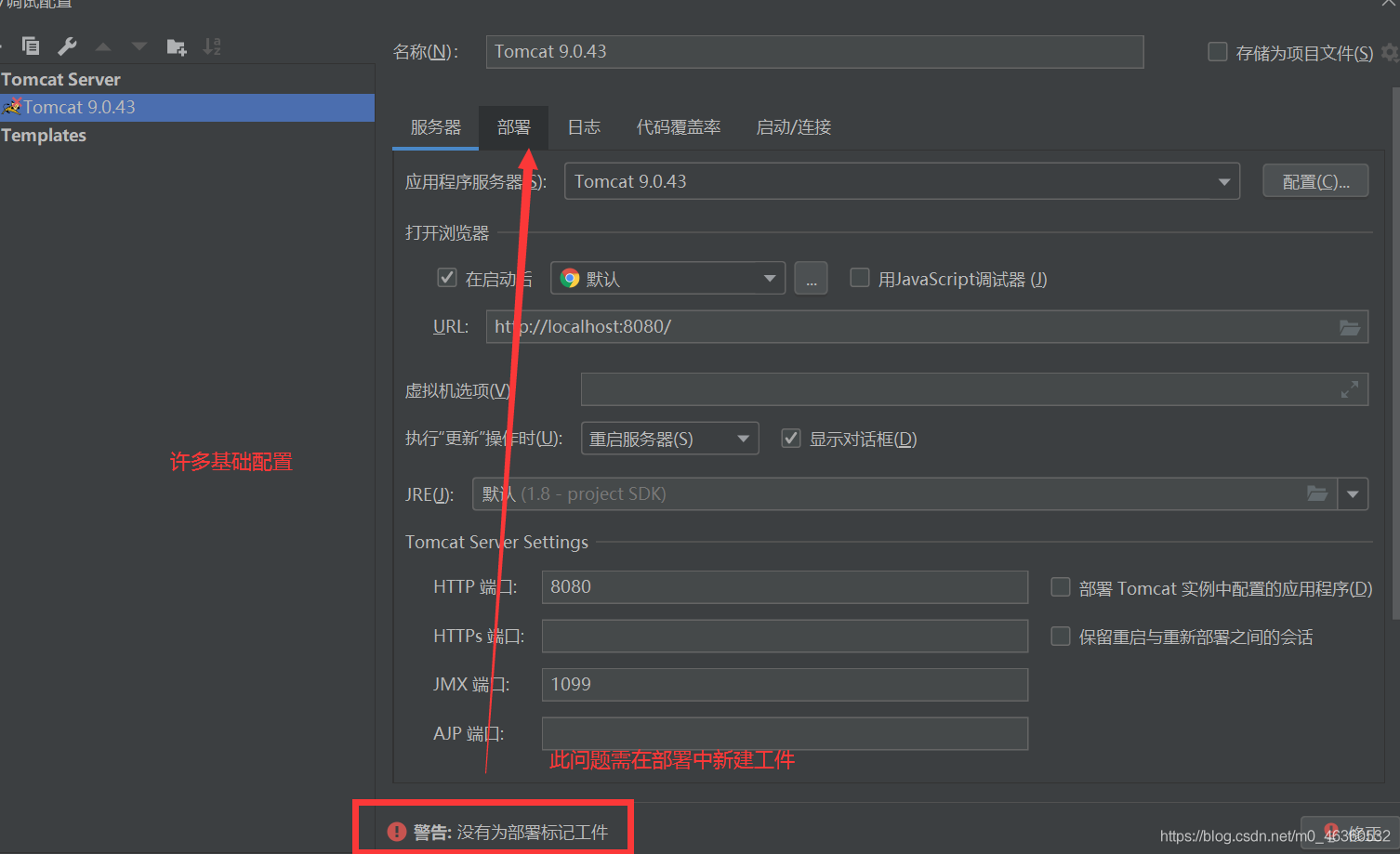Open the update action restart server dropdown

point(669,439)
